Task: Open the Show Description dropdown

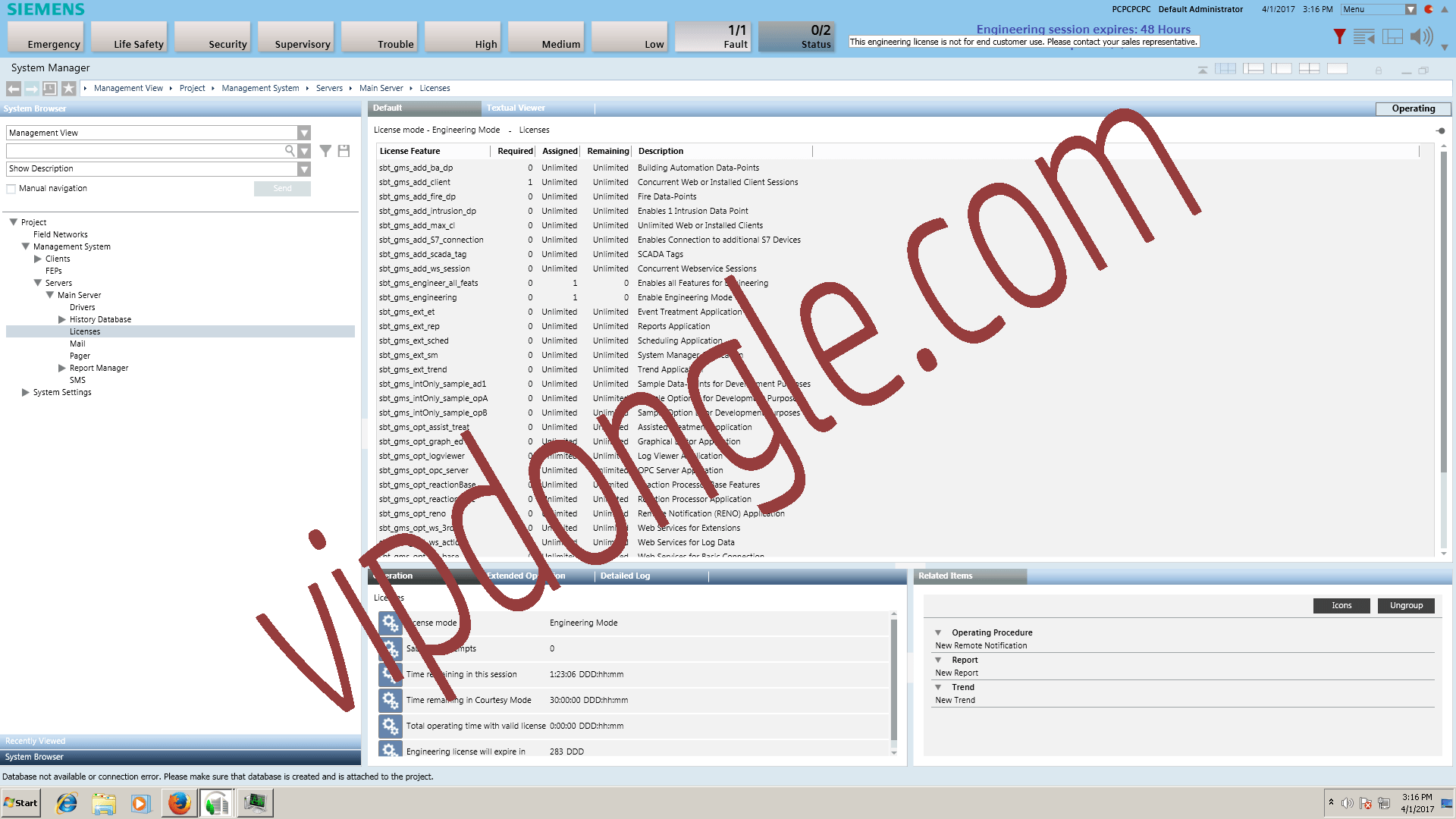Action: tap(304, 169)
